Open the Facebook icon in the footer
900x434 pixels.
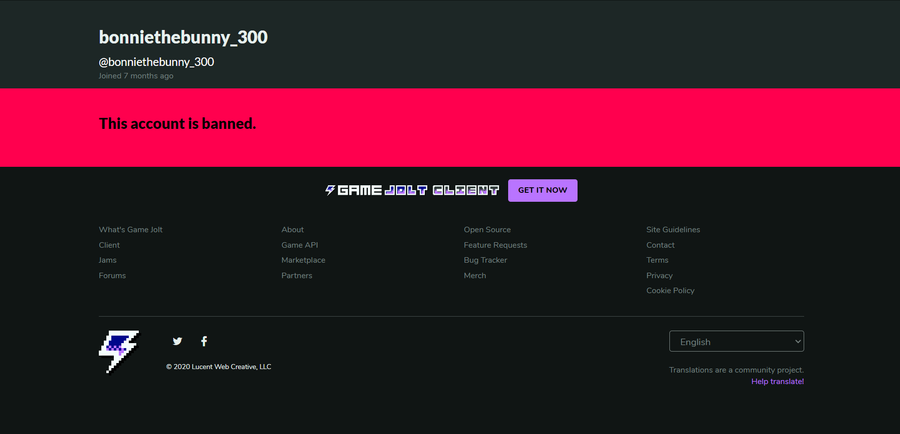click(204, 341)
